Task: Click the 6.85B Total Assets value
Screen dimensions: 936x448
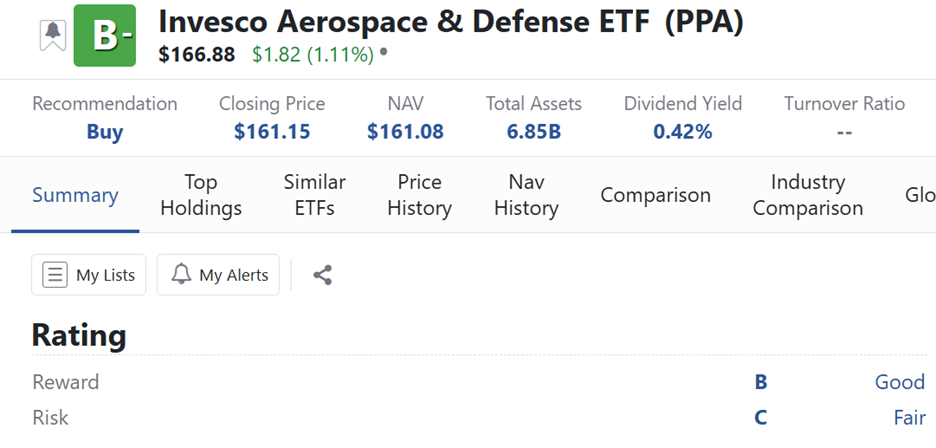Action: pos(533,132)
